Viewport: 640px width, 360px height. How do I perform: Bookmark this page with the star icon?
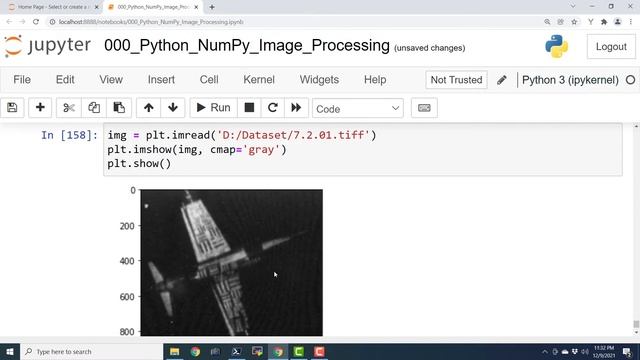(574, 22)
